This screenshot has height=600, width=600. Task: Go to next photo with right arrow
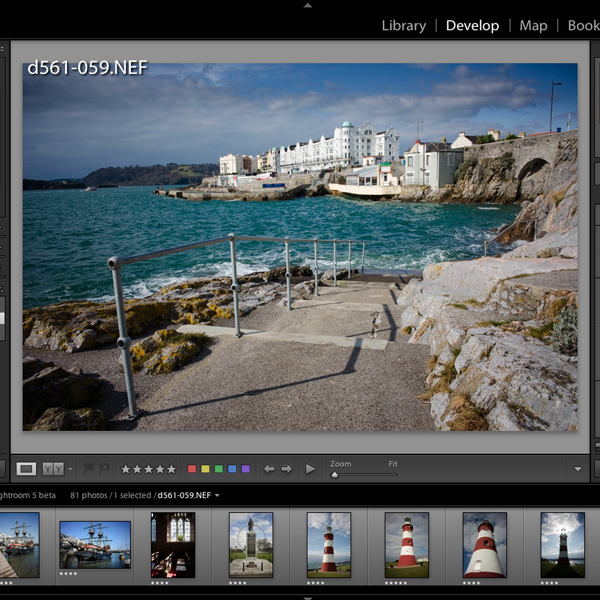coord(287,468)
